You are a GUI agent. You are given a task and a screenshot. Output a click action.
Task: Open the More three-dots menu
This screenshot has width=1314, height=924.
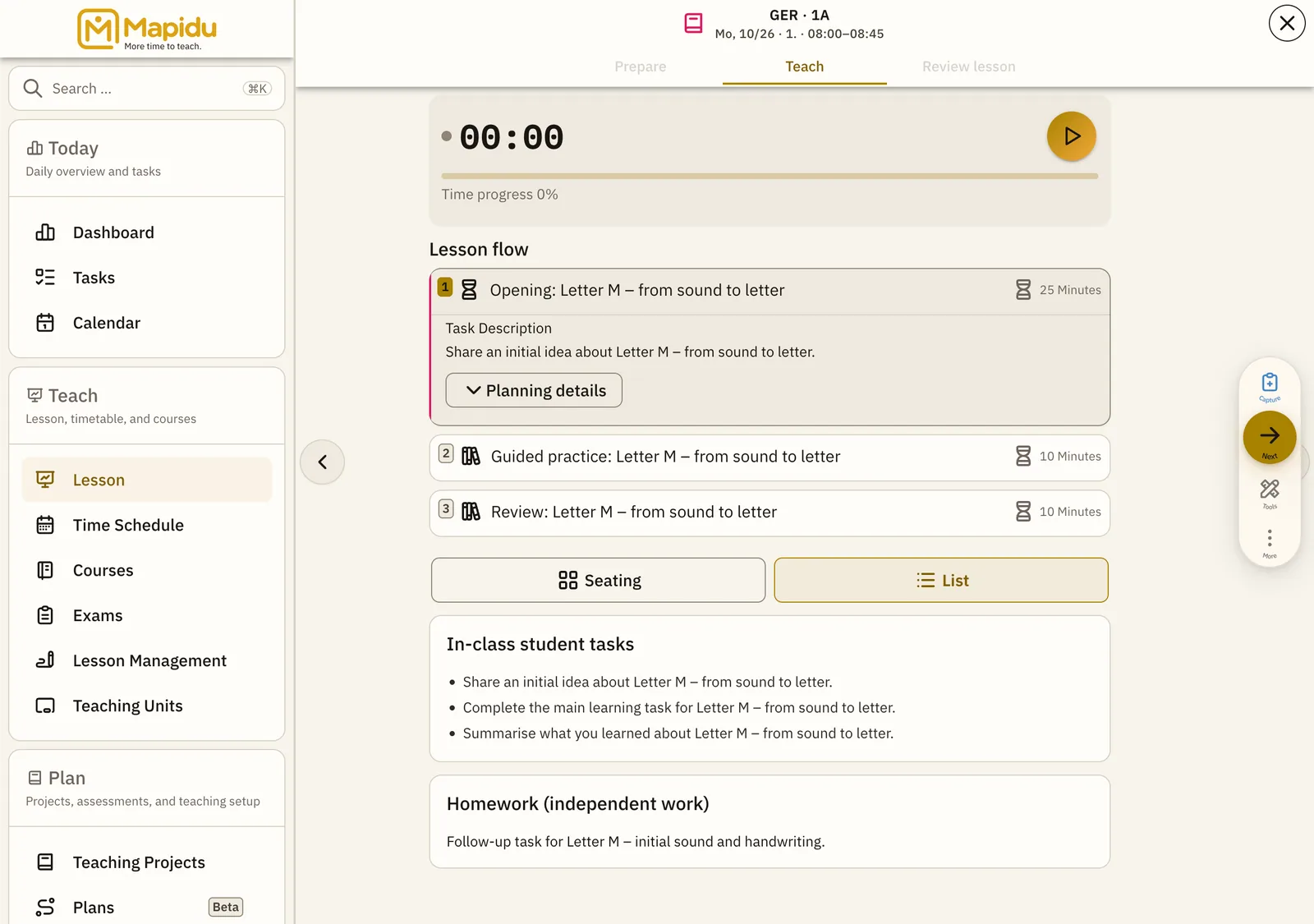pos(1270,543)
